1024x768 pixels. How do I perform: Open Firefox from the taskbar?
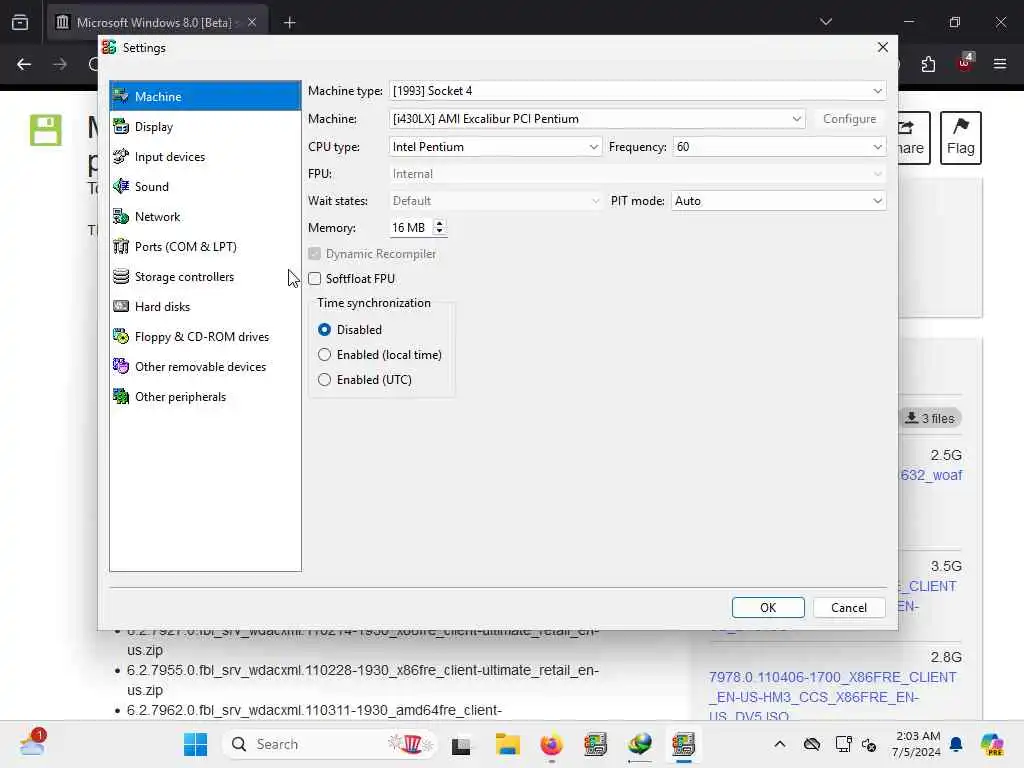[x=551, y=744]
